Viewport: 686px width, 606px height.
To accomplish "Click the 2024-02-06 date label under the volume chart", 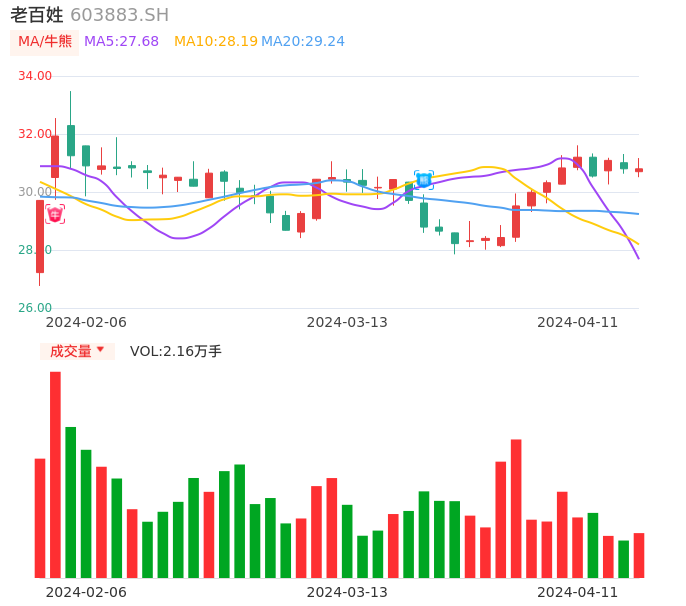I will coord(86,592).
